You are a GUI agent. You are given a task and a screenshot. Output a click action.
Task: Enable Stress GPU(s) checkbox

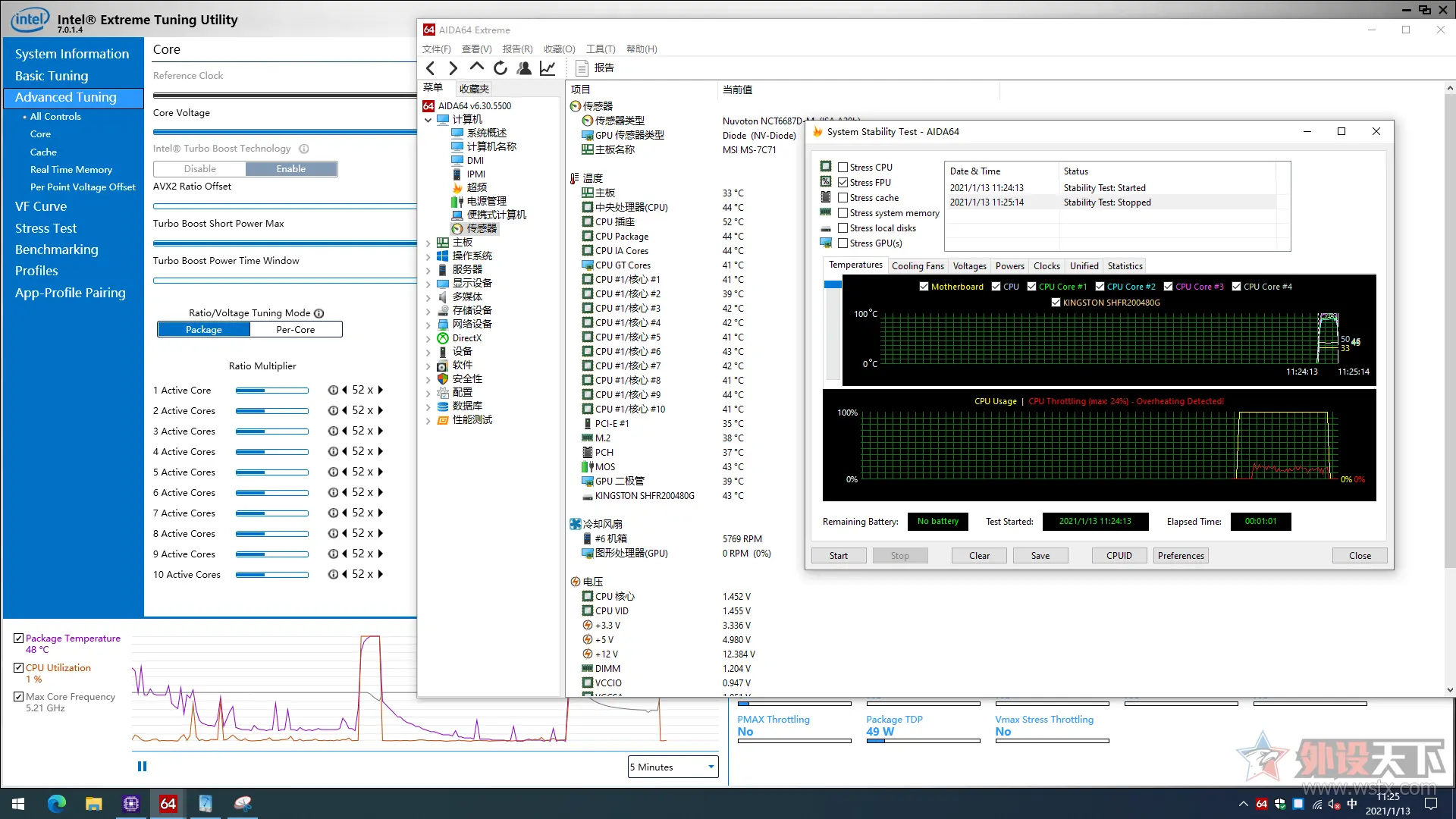tap(843, 243)
